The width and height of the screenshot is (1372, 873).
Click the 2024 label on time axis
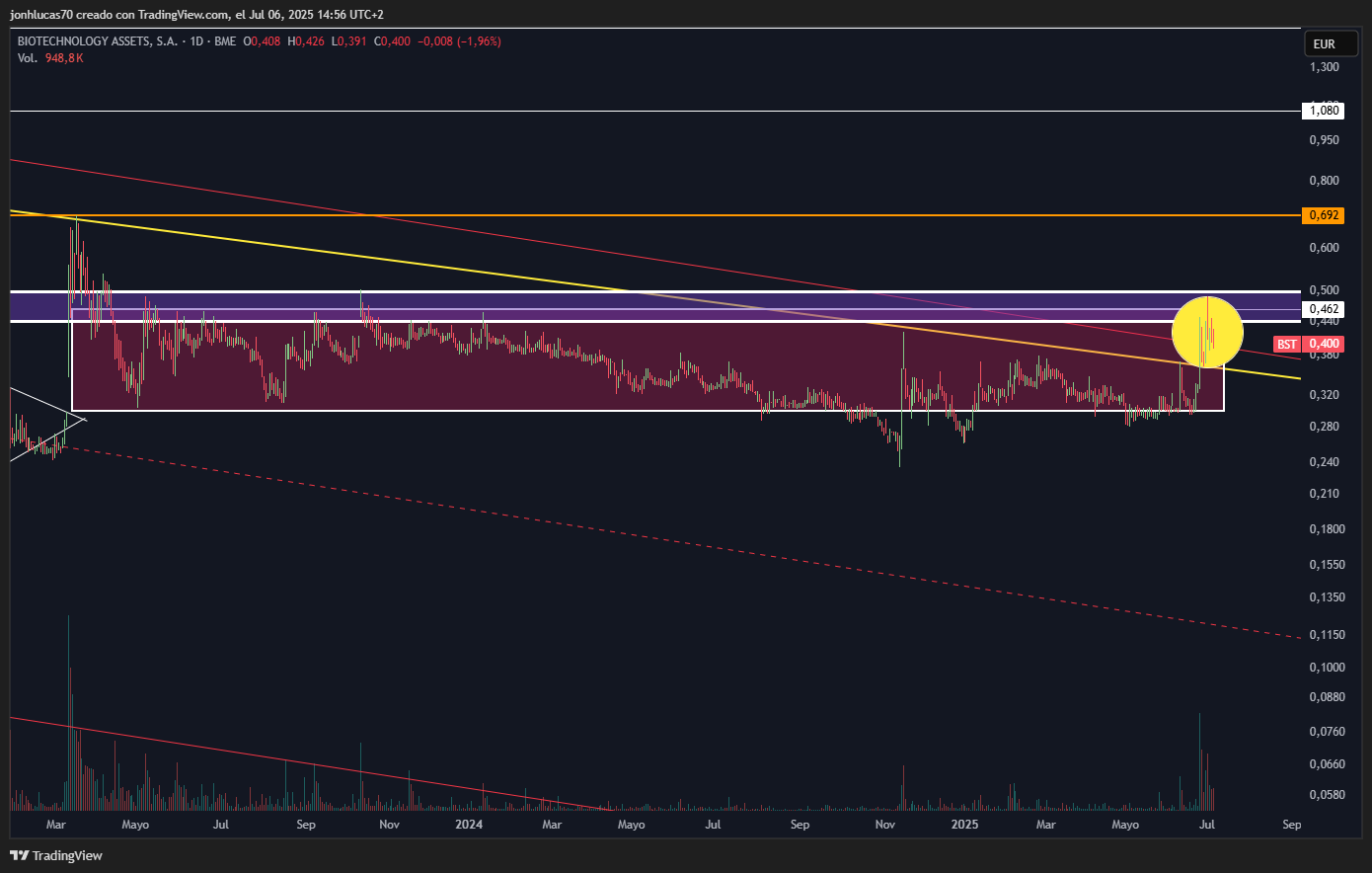pos(470,824)
